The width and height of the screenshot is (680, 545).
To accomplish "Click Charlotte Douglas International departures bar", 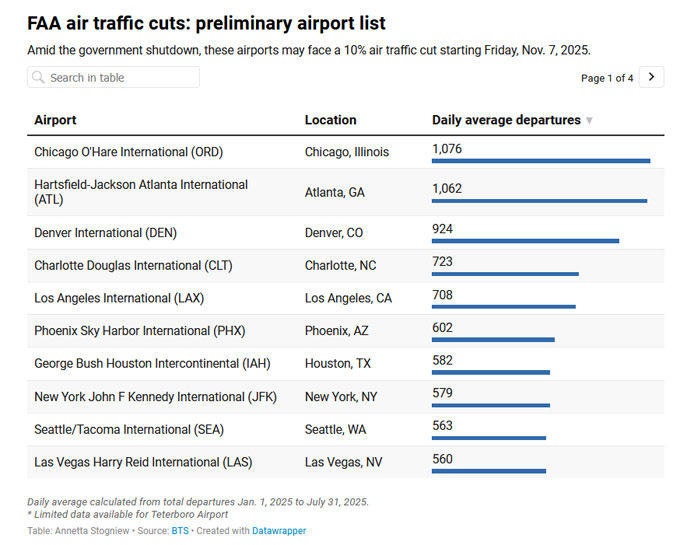I will [x=505, y=273].
